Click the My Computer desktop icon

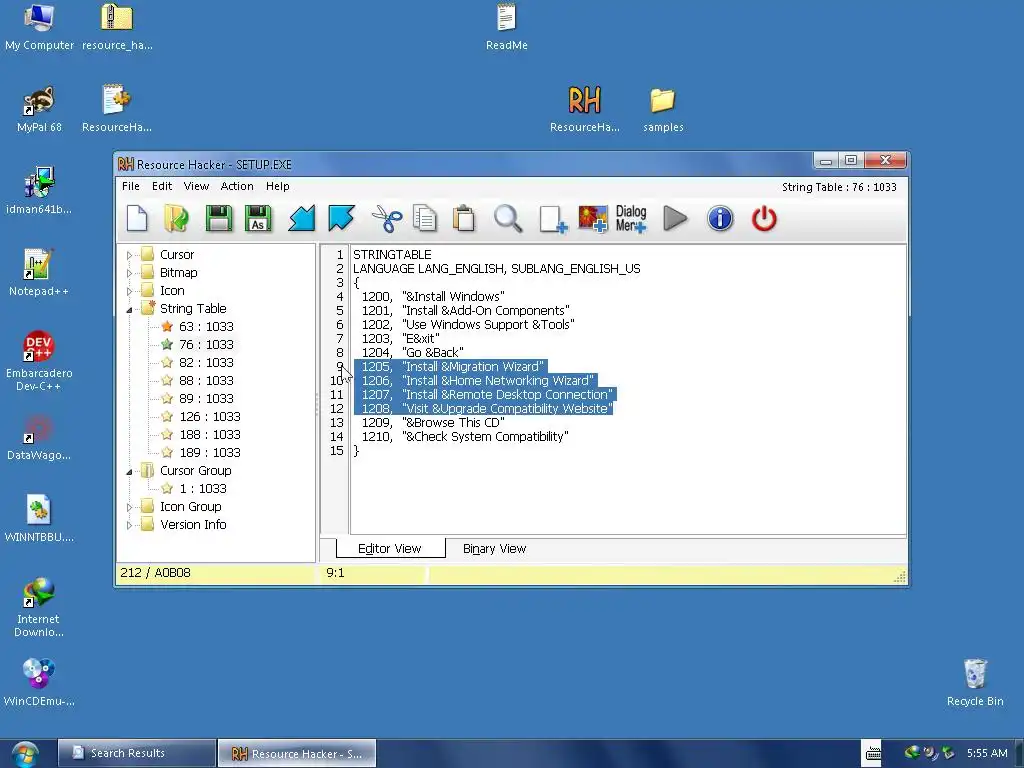[39, 27]
